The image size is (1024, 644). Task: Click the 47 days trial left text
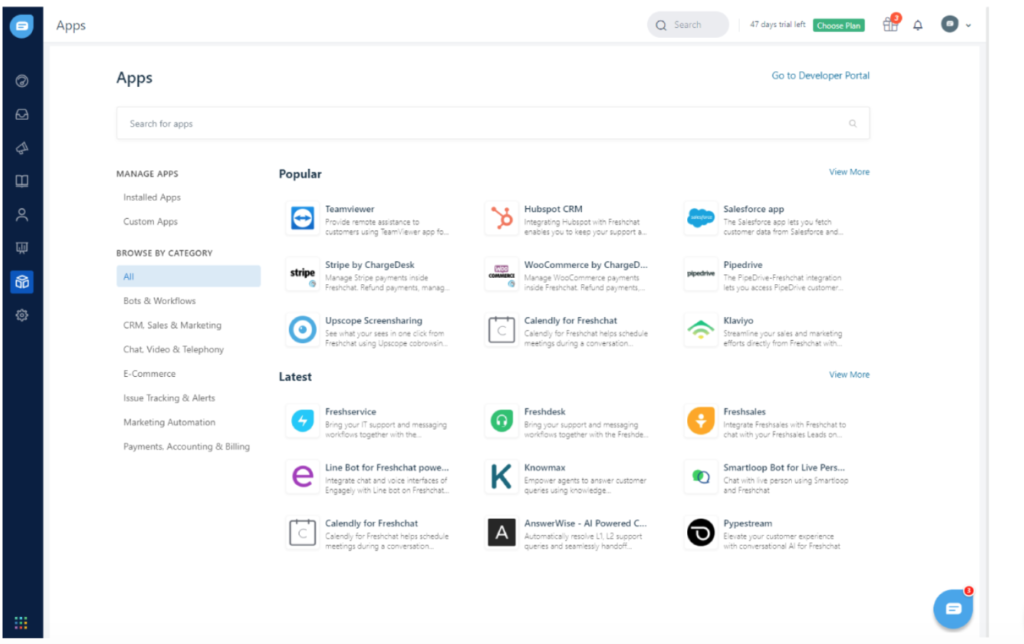(777, 25)
